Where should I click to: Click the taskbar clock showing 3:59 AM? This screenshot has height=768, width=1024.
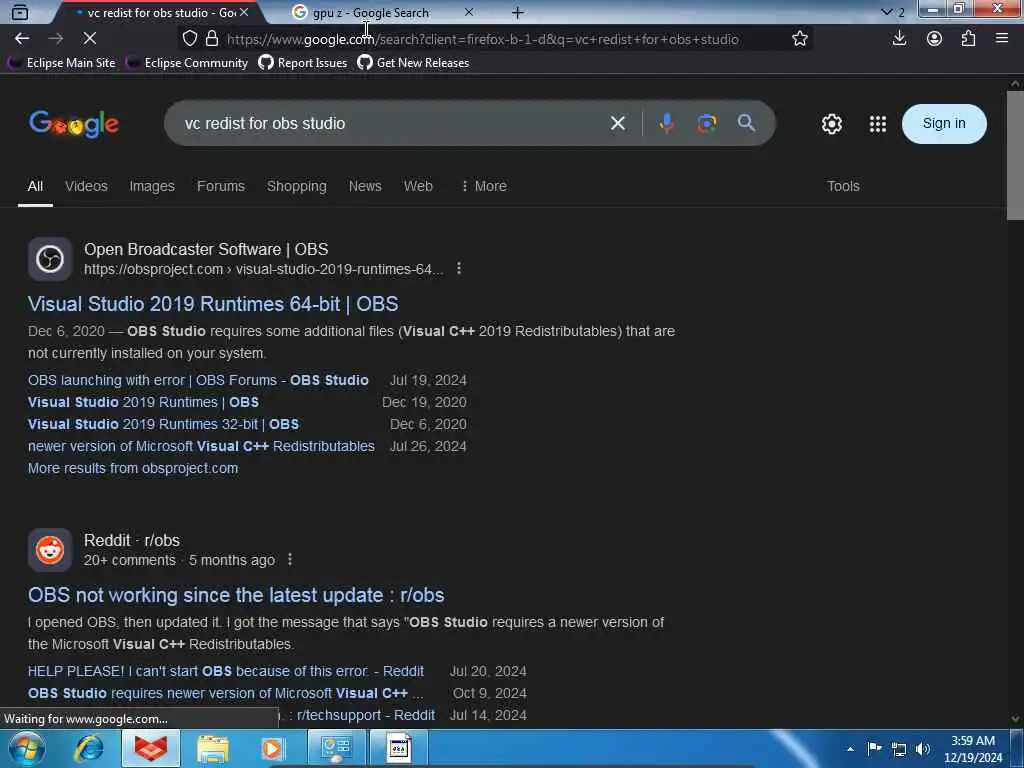pos(973,749)
